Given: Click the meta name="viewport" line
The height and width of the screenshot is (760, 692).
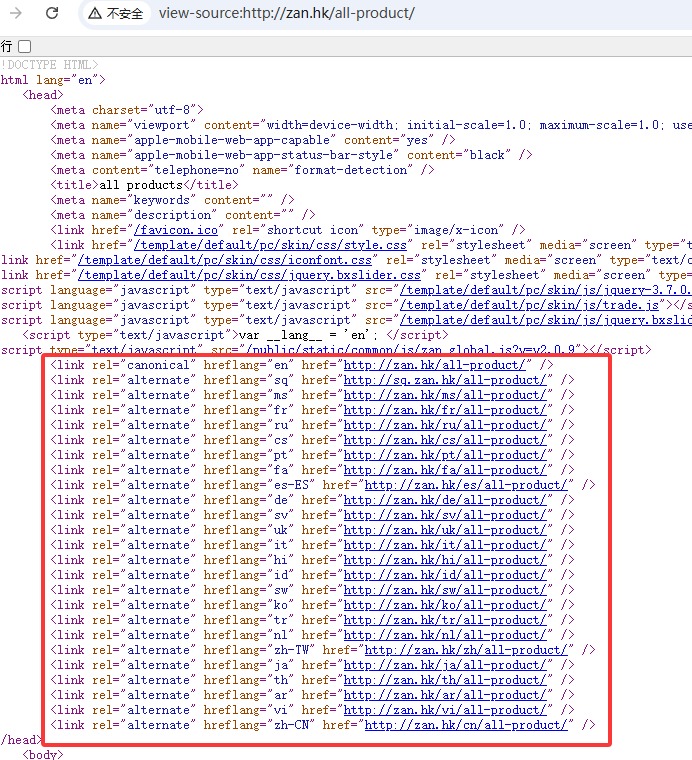Looking at the screenshot, I should [371, 125].
